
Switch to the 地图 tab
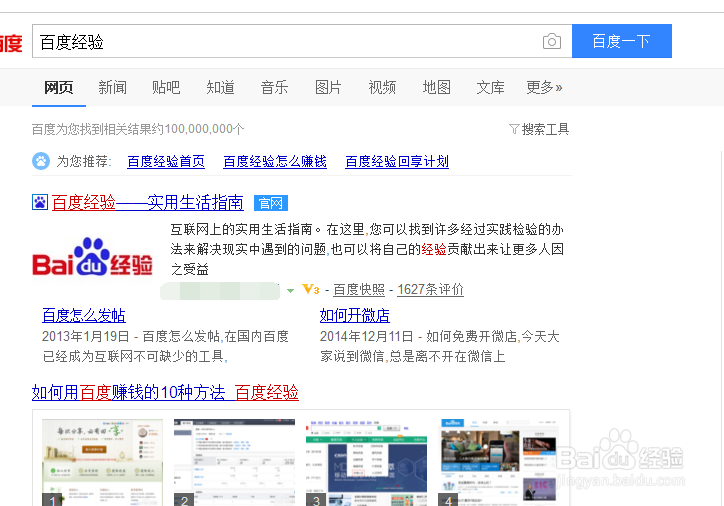436,87
